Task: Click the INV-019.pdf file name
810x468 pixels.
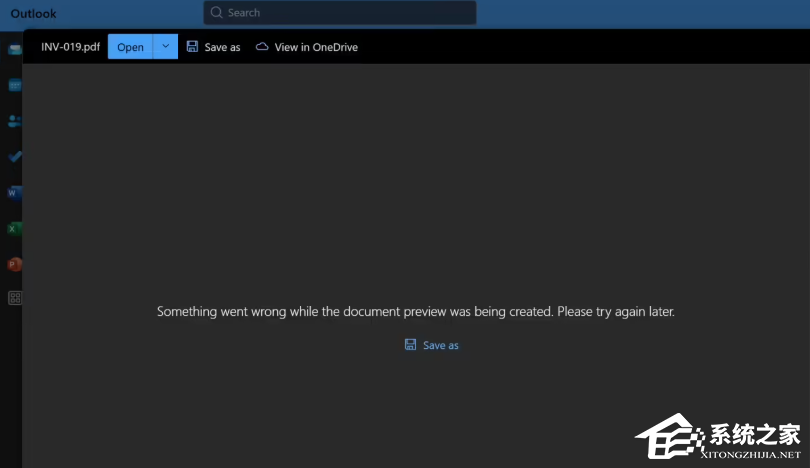Action: [70, 47]
